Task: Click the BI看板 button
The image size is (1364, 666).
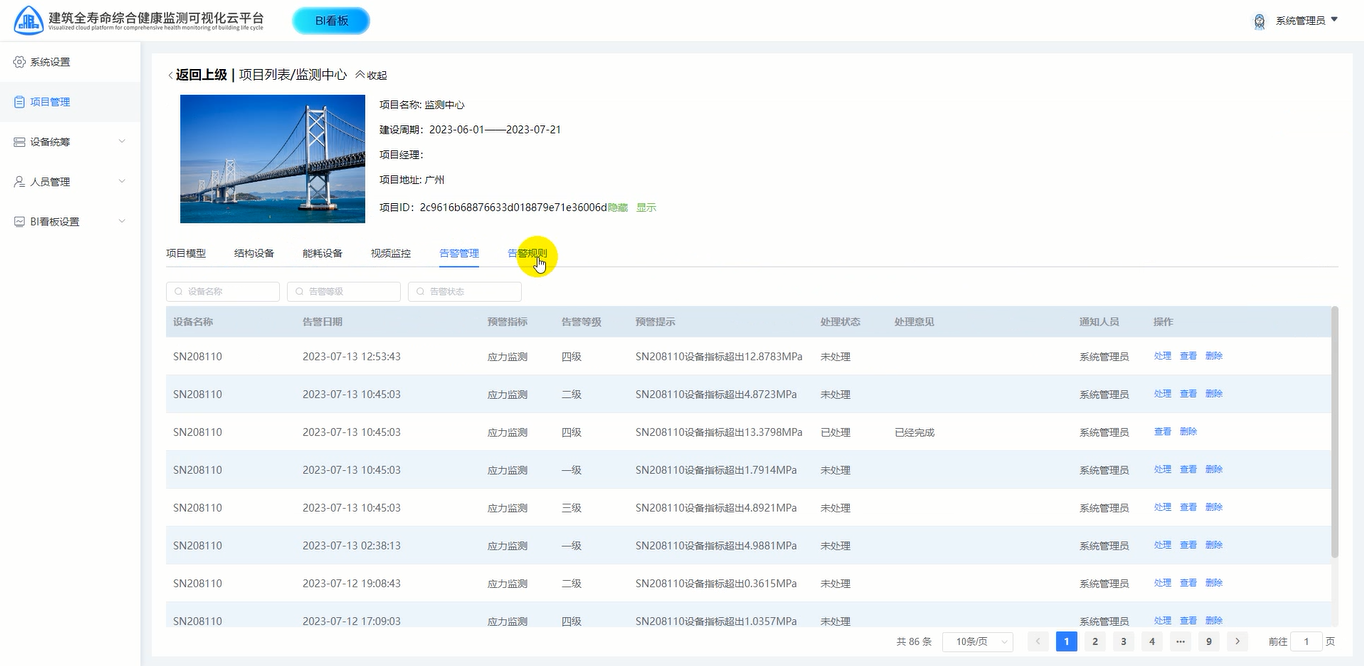Action: 331,20
